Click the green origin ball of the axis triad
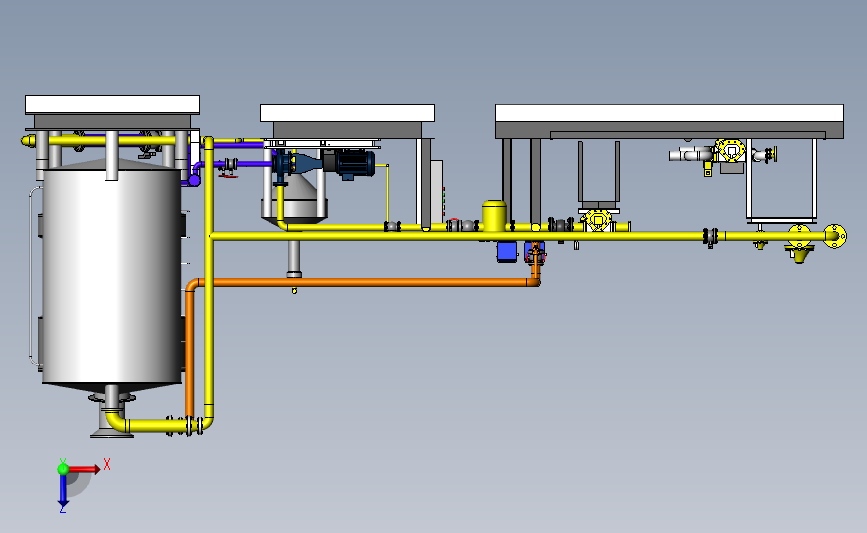 click(63, 469)
